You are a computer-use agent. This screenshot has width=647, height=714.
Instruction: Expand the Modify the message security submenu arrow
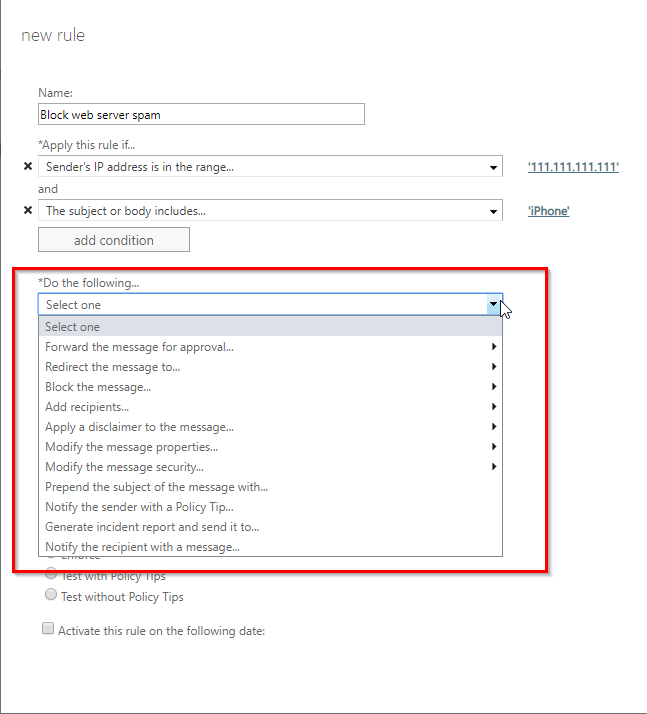[494, 467]
